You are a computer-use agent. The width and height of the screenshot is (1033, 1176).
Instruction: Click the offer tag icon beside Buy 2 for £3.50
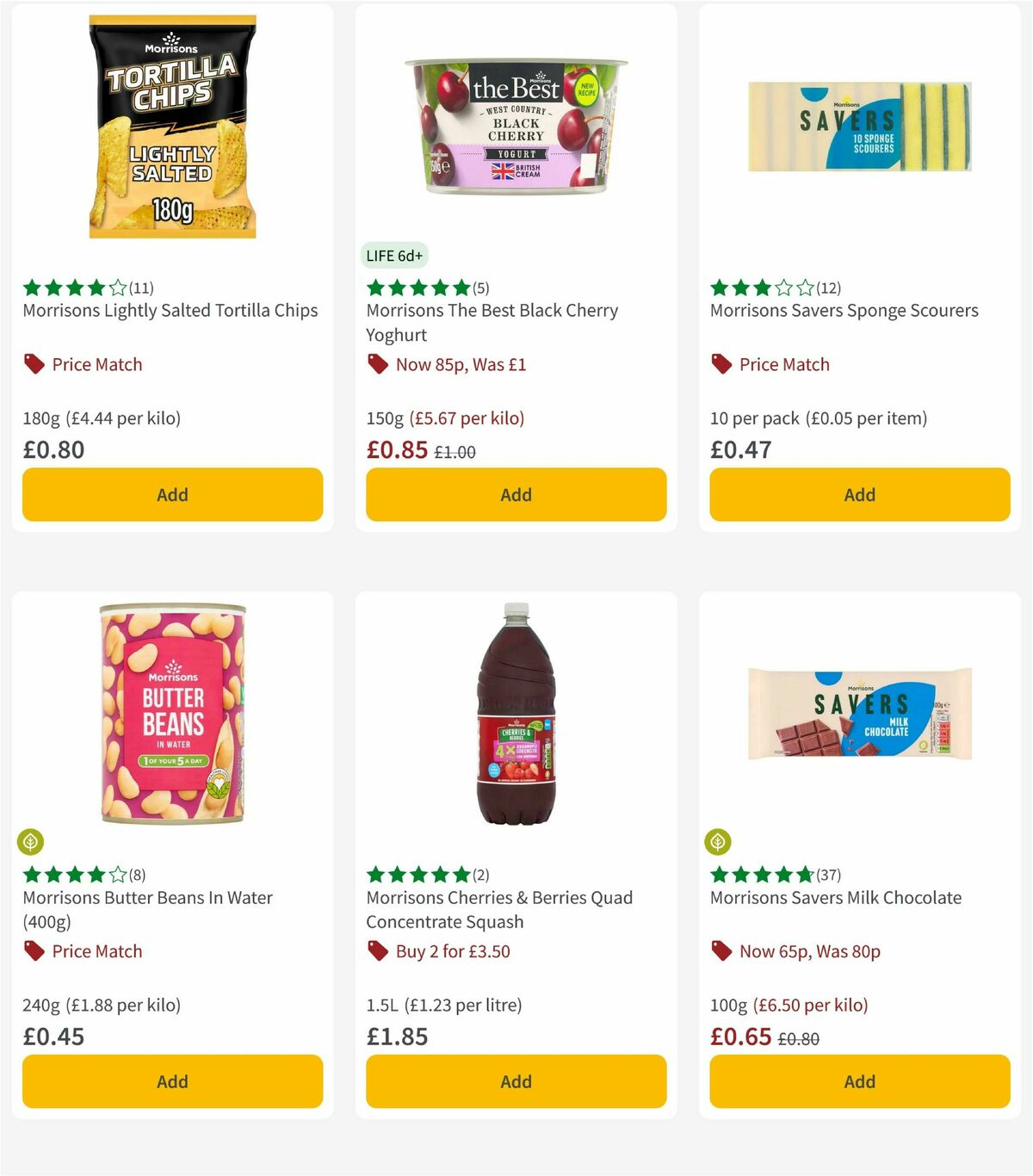coord(377,951)
